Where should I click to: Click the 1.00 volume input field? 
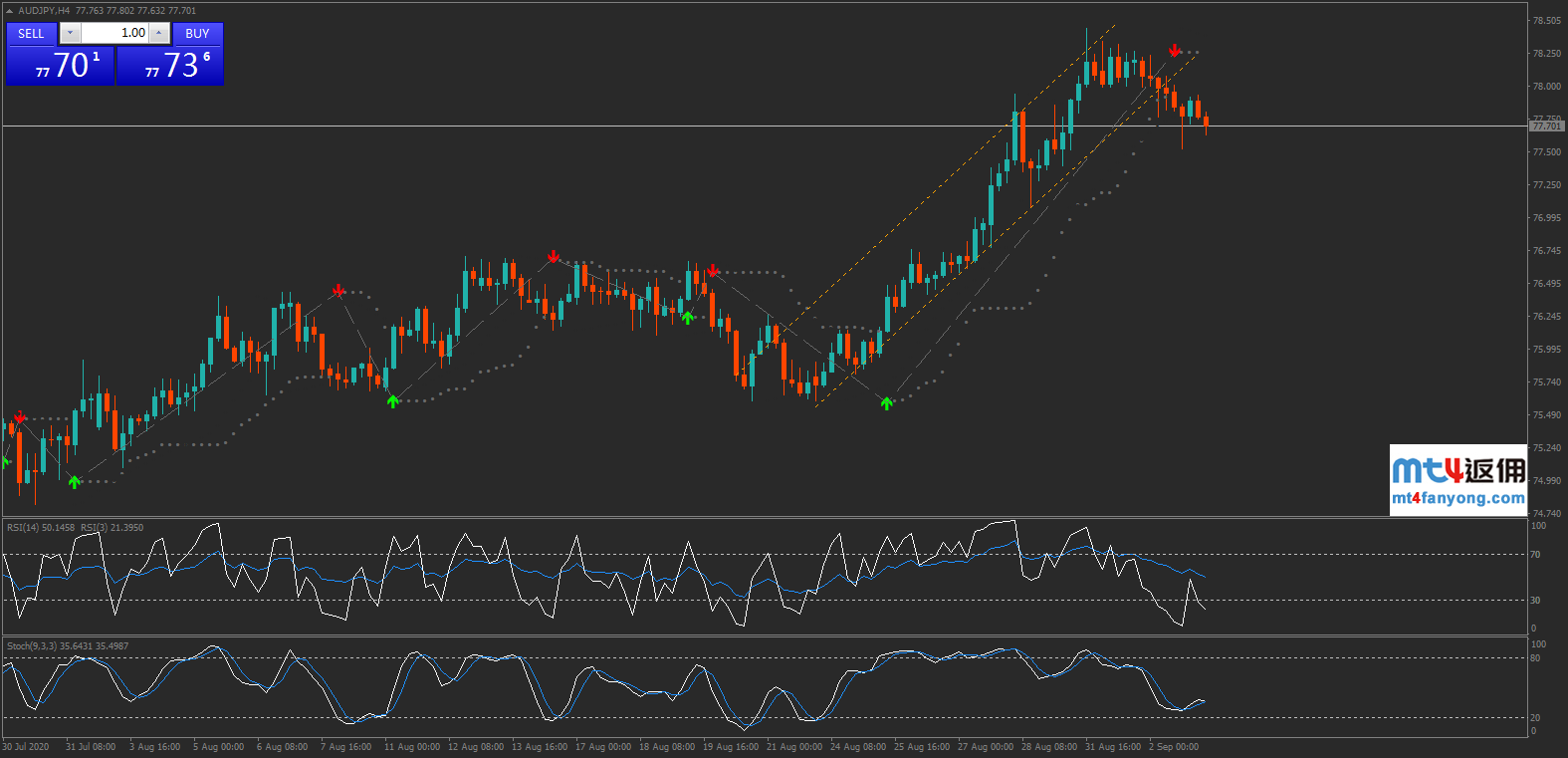[x=114, y=34]
